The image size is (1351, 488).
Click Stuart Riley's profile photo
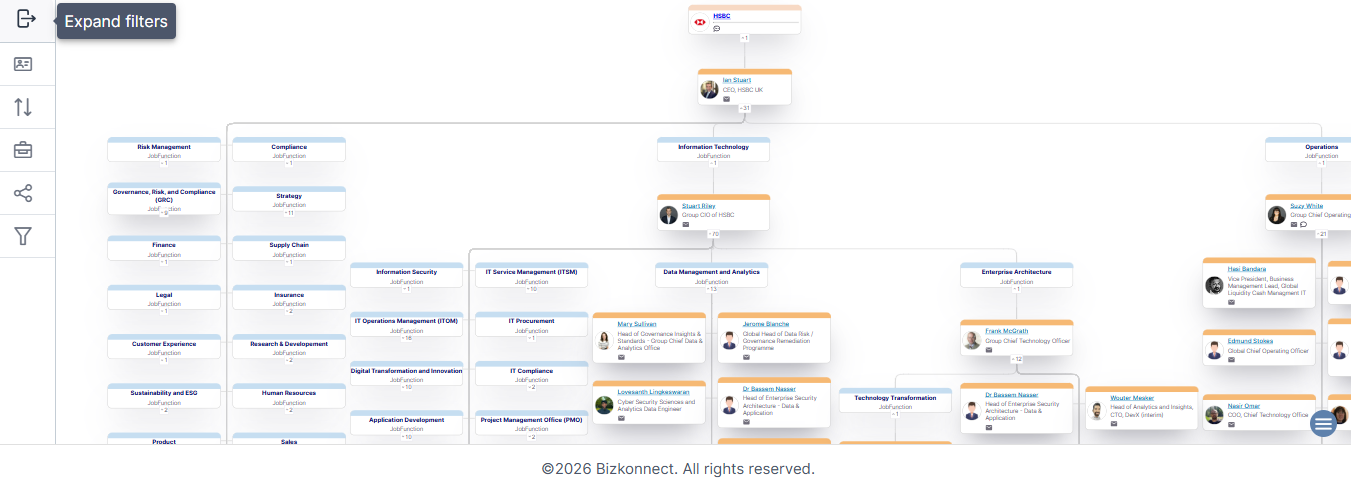click(668, 215)
